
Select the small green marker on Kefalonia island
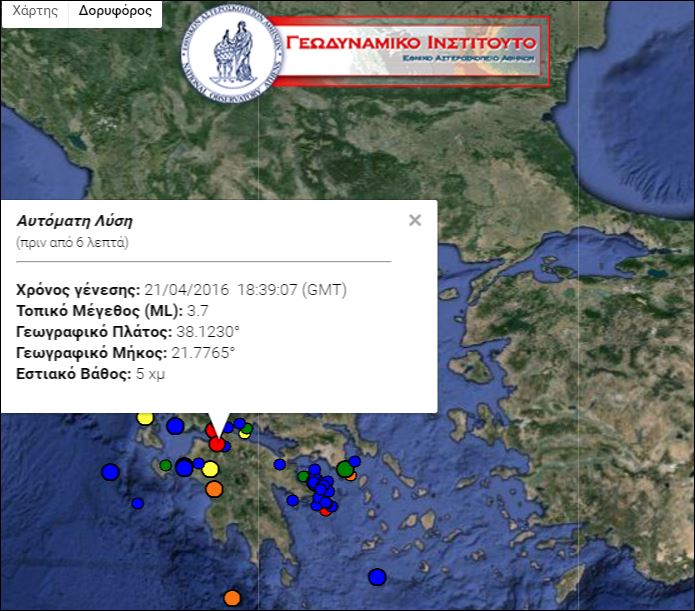pyautogui.click(x=165, y=465)
